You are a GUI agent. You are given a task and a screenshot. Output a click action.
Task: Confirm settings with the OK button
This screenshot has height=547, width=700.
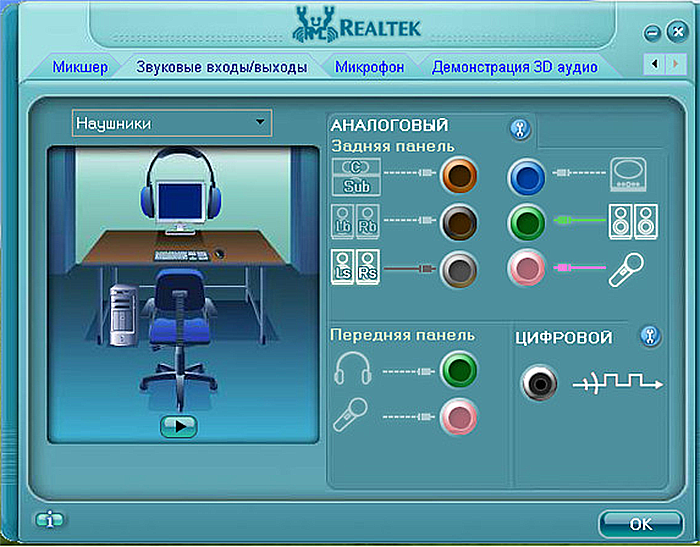pos(641,523)
